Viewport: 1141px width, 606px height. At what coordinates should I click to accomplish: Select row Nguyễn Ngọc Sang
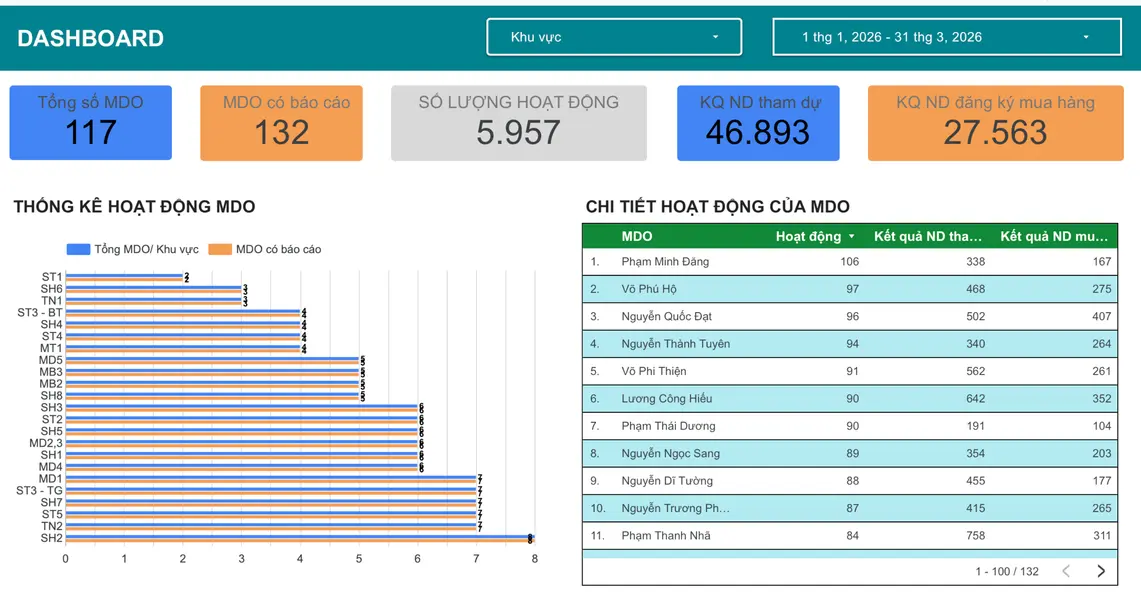[850, 453]
